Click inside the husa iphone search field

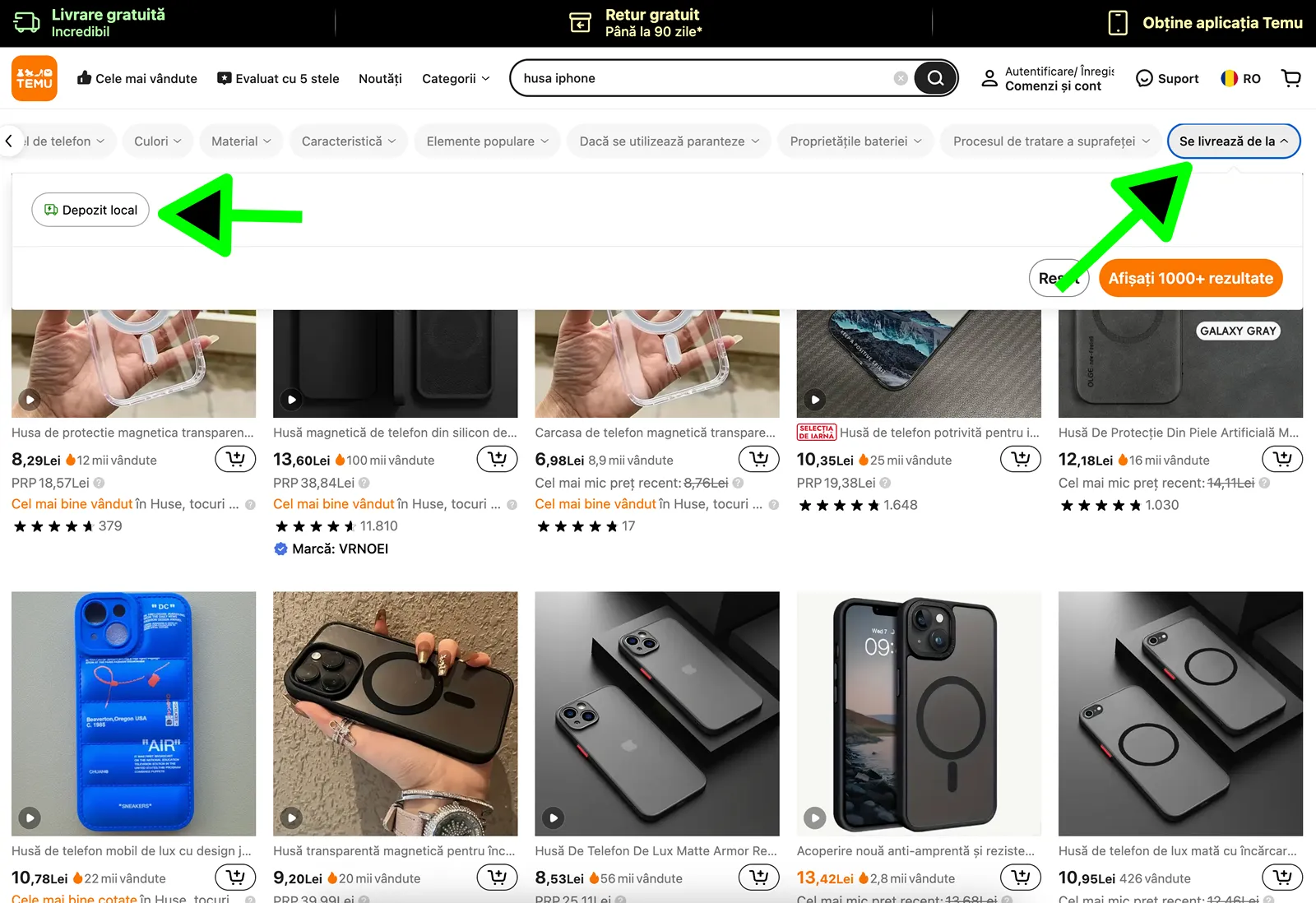click(x=707, y=78)
